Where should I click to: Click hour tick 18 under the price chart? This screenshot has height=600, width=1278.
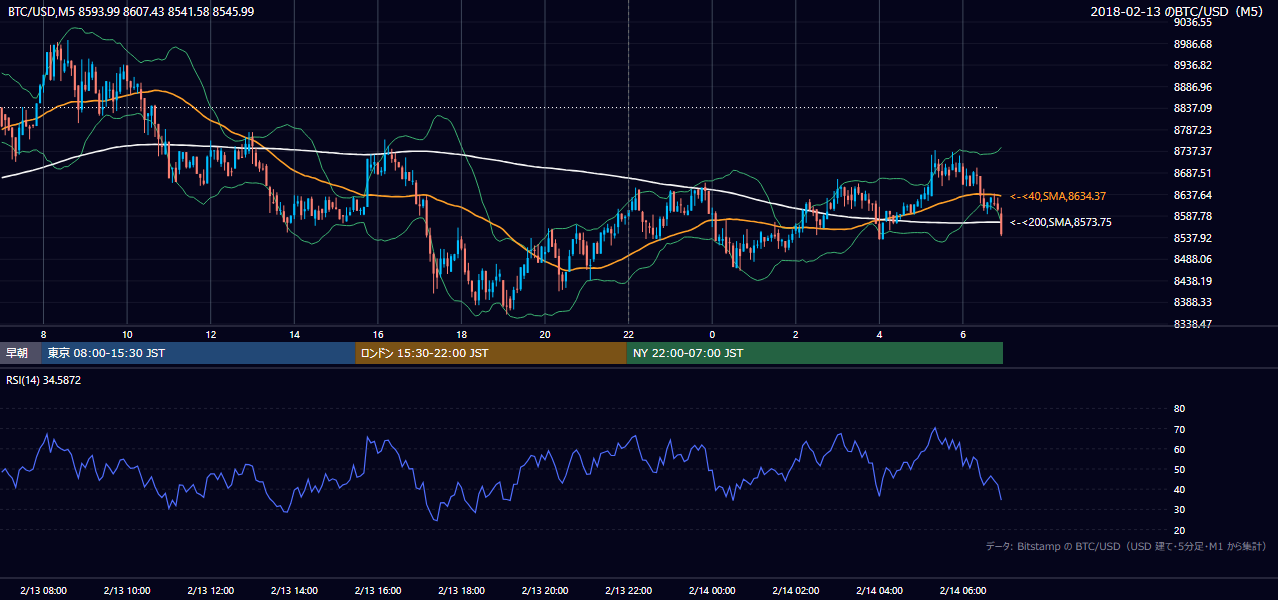pos(461,334)
